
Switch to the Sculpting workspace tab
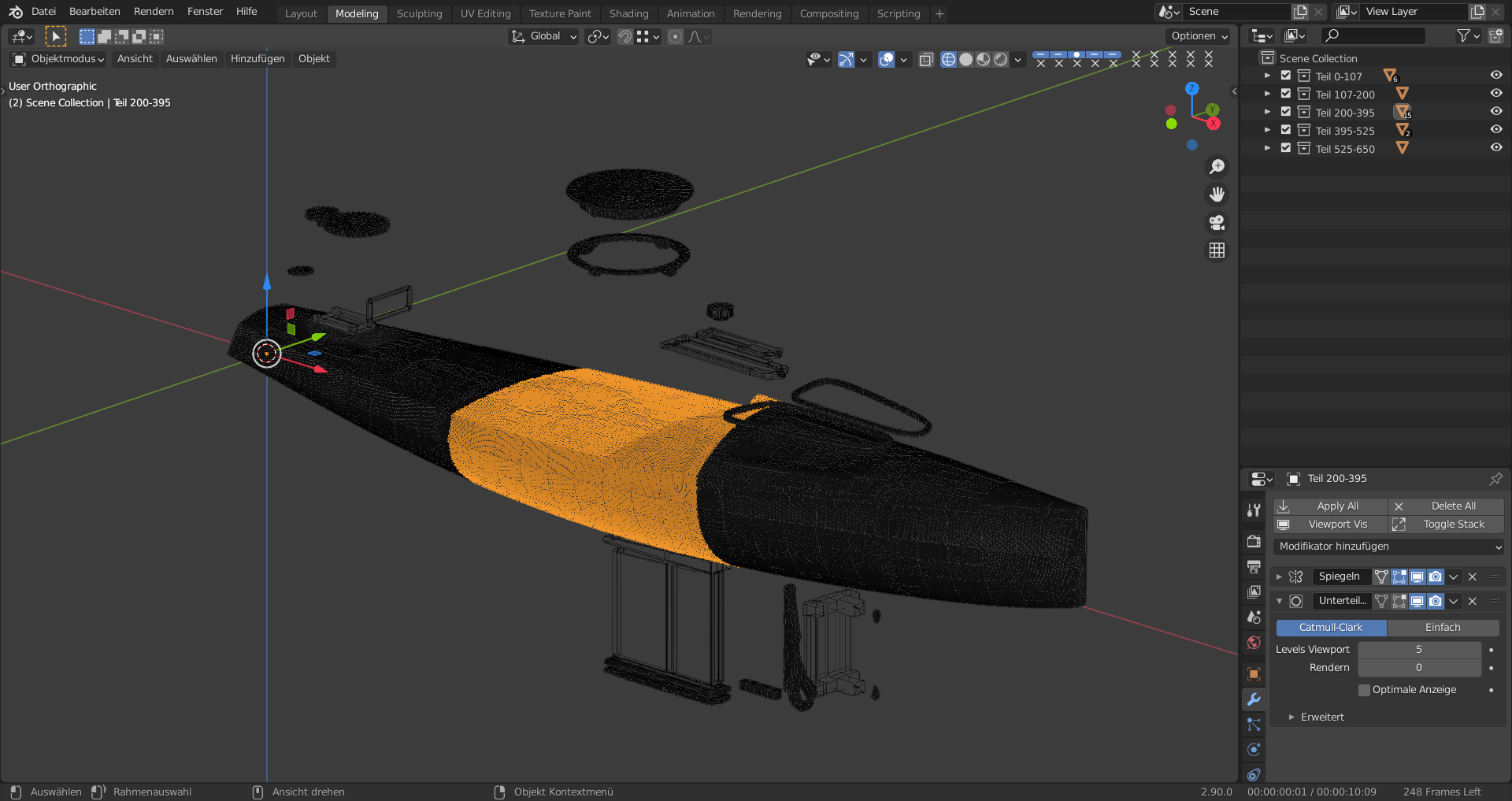pyautogui.click(x=419, y=13)
